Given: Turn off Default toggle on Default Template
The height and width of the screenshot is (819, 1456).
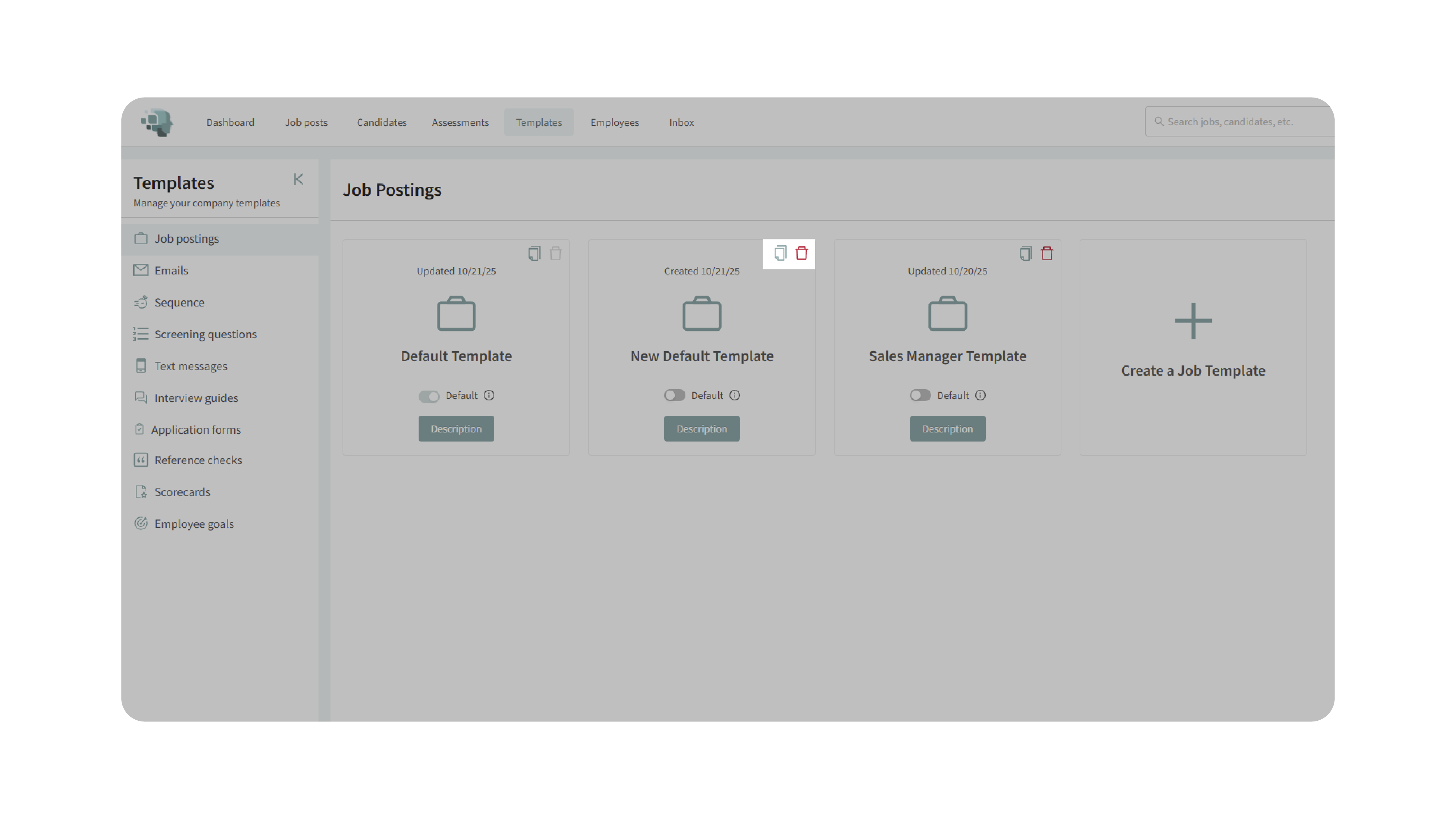Looking at the screenshot, I should pos(428,396).
